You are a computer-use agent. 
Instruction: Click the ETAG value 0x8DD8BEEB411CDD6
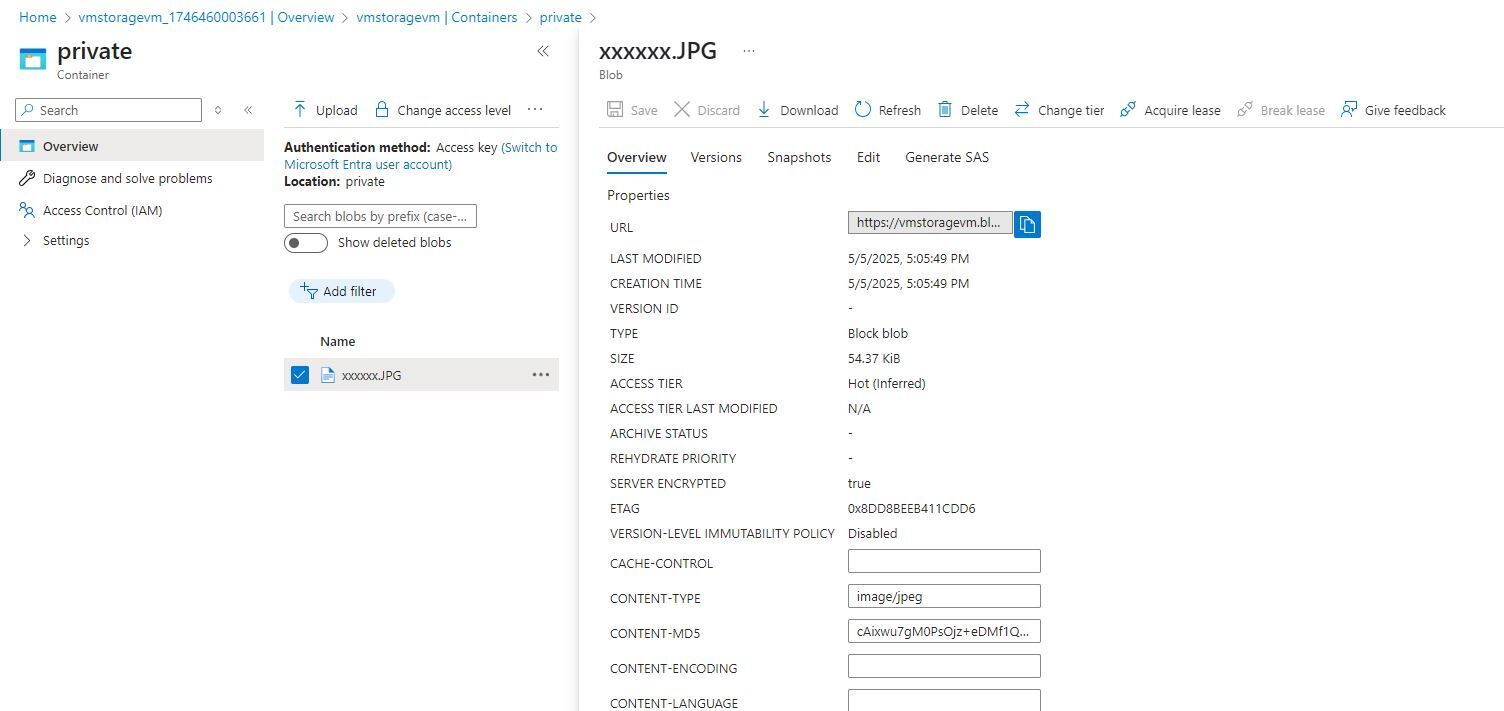tap(912, 508)
